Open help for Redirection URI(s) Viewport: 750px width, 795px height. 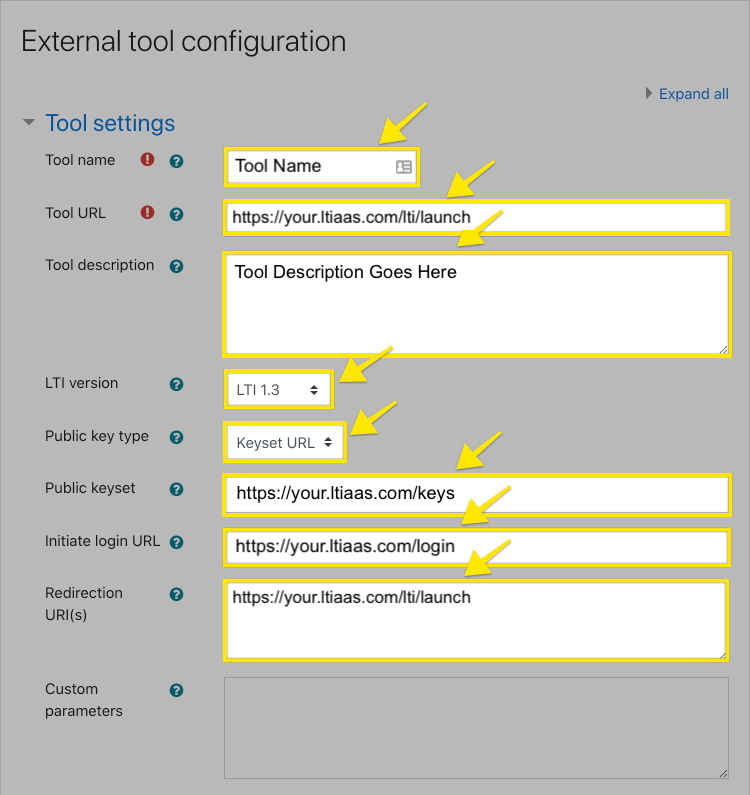(x=176, y=594)
